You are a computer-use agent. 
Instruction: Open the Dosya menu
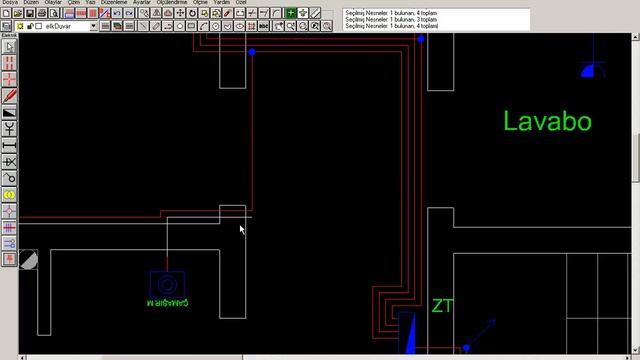pos(10,2)
